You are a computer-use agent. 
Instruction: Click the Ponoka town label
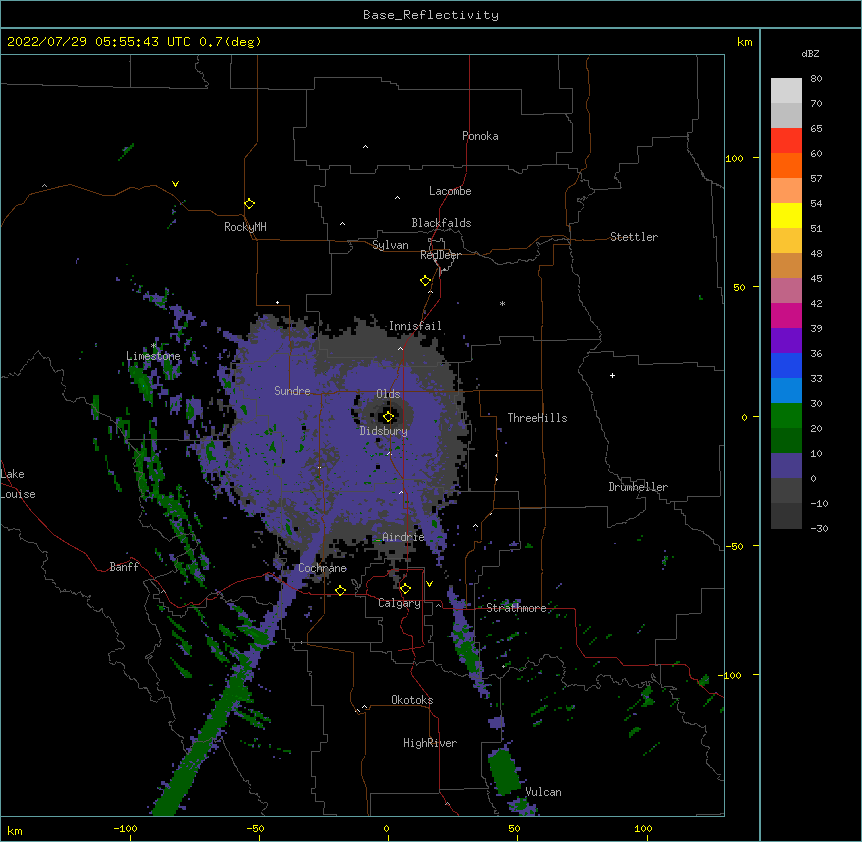480,136
